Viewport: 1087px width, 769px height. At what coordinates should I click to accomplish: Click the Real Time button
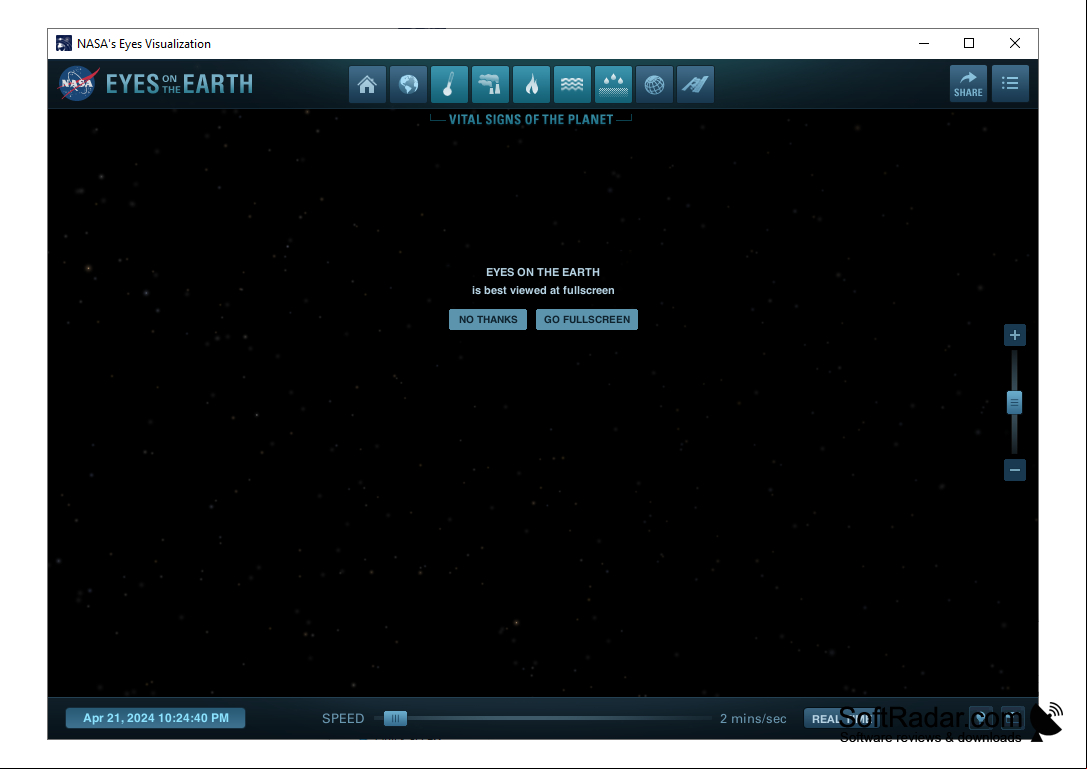coord(842,719)
